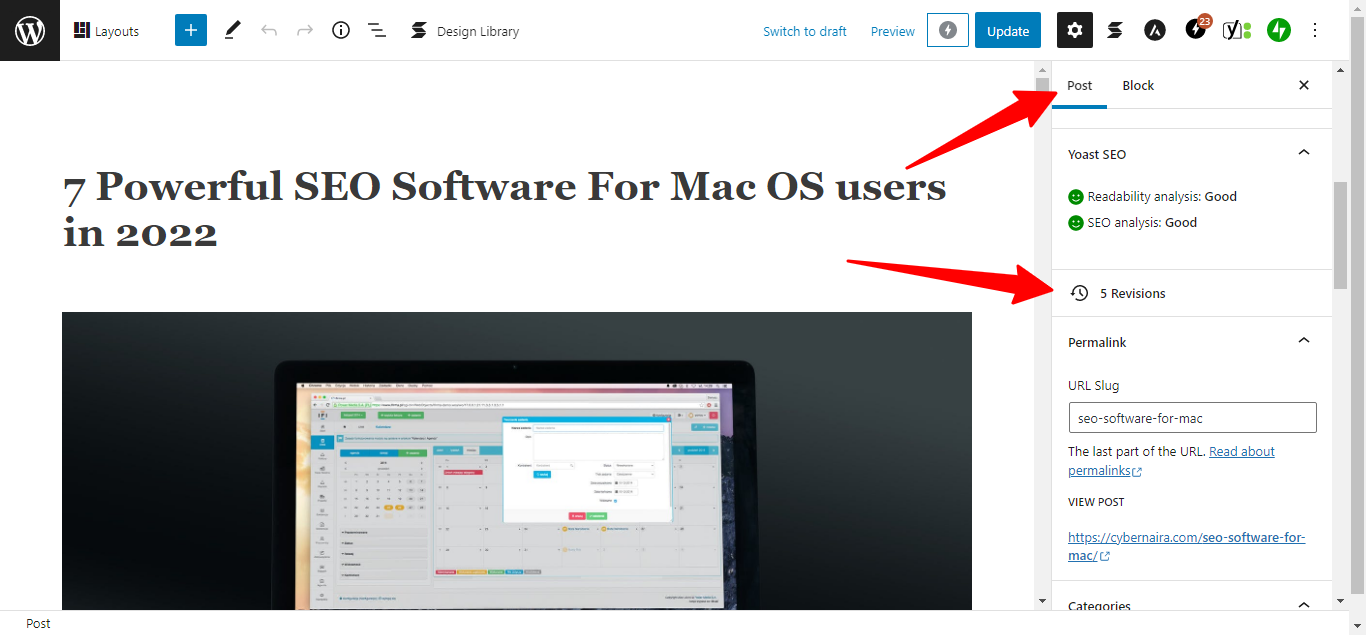
Task: Click the redo arrow icon
Action: tap(305, 30)
